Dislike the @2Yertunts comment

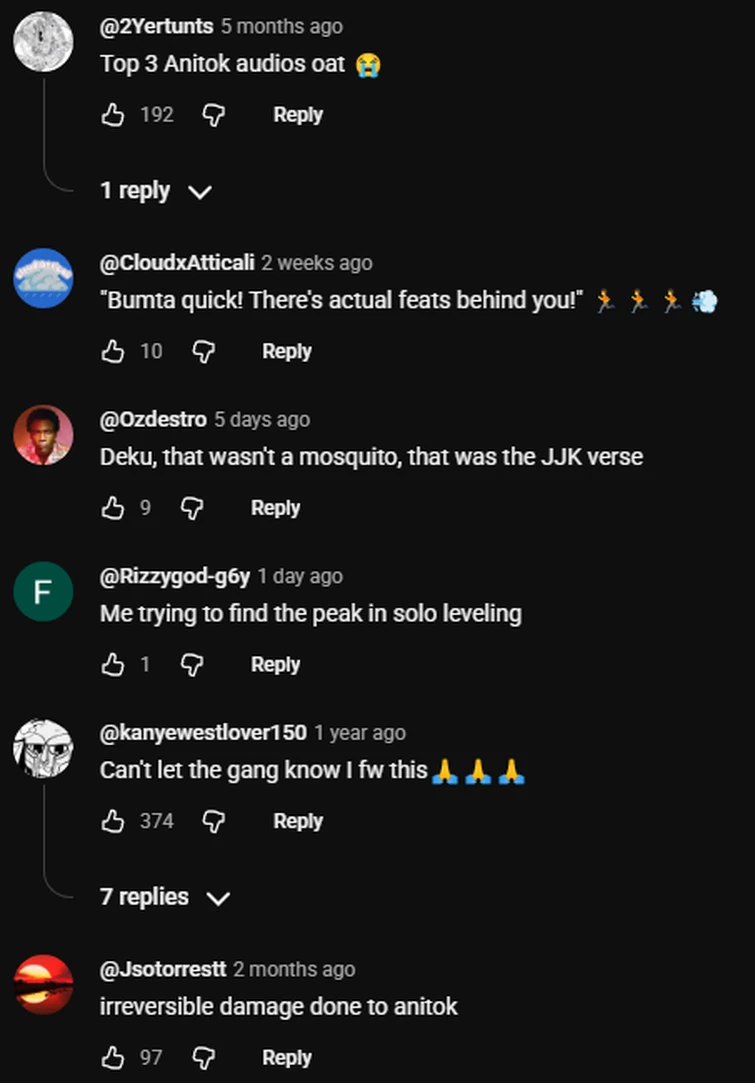pyautogui.click(x=213, y=115)
